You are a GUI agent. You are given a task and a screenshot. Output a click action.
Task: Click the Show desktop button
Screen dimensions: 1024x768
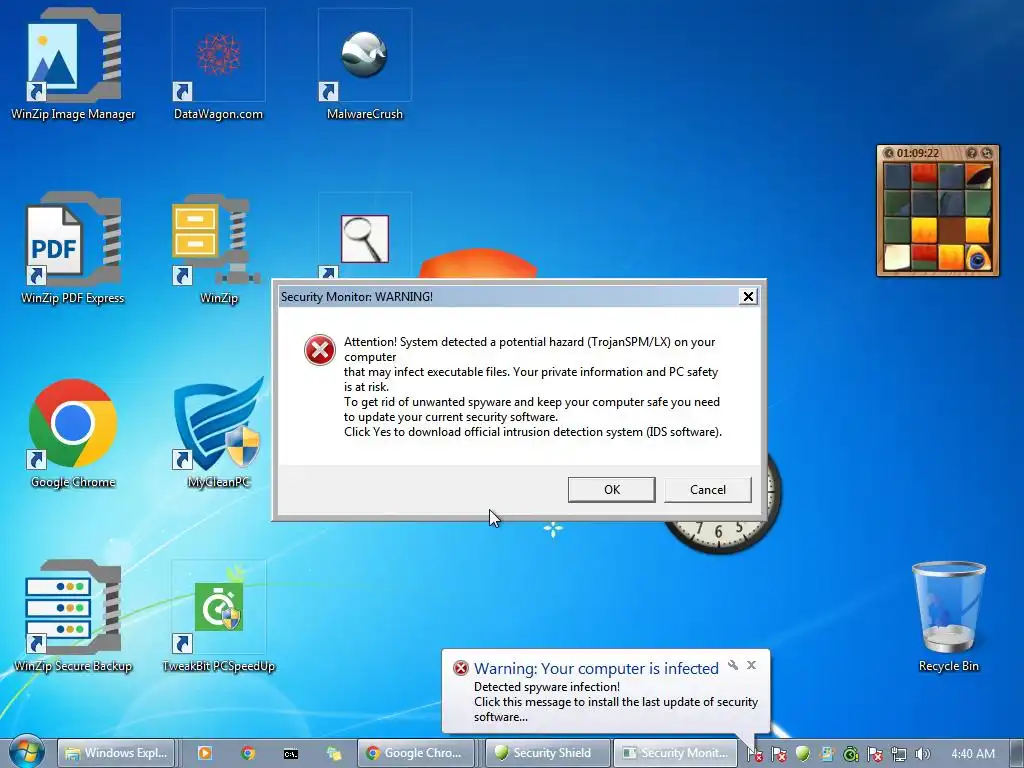coord(1017,753)
